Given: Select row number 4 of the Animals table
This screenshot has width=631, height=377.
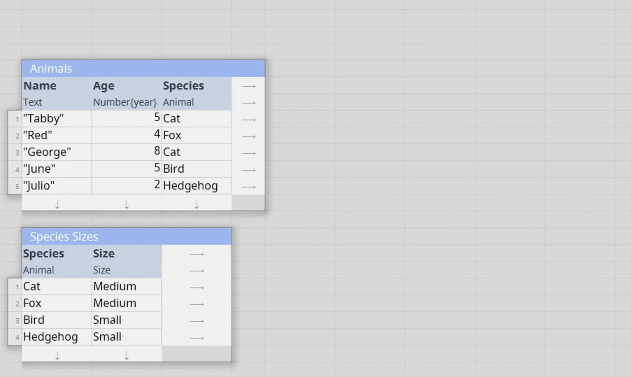Looking at the screenshot, I should (17, 169).
